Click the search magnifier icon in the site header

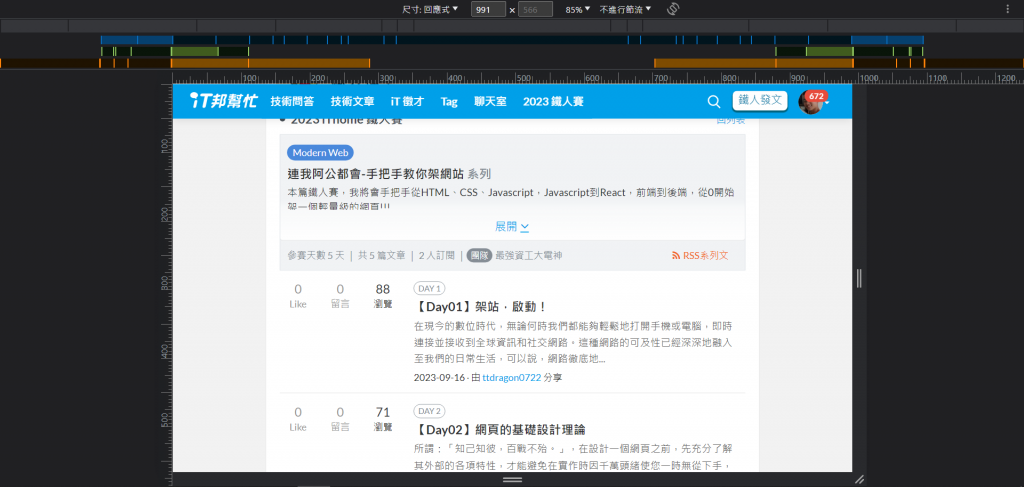pos(714,102)
